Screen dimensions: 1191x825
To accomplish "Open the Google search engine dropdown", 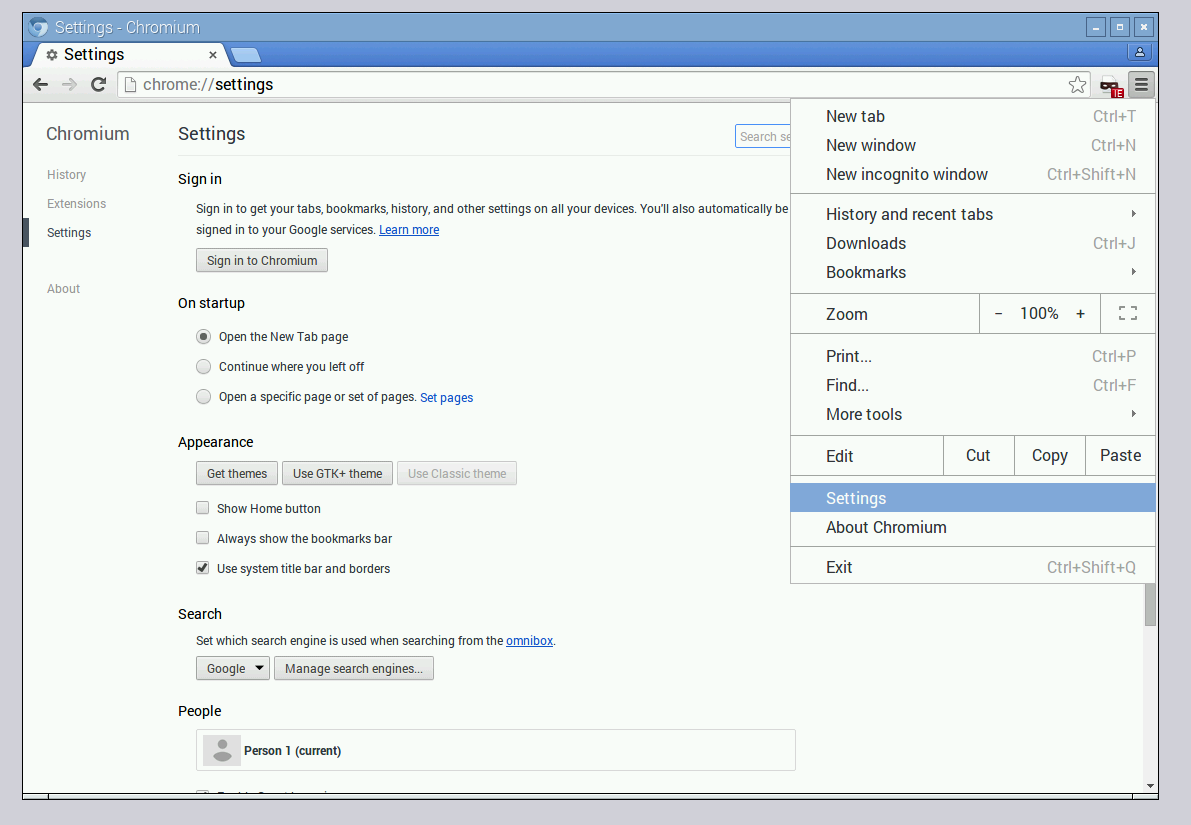I will [x=233, y=669].
